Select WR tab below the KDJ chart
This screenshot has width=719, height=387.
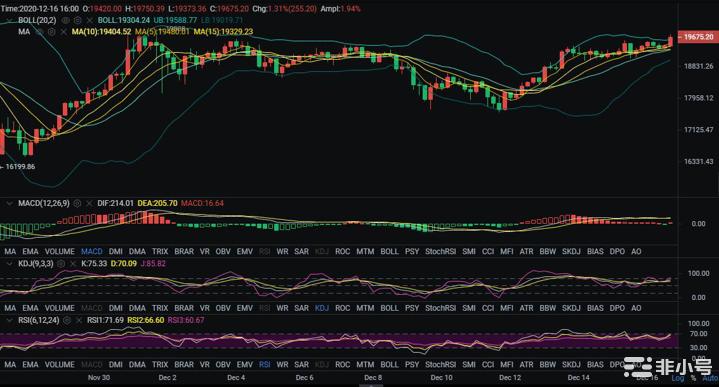tap(282, 308)
